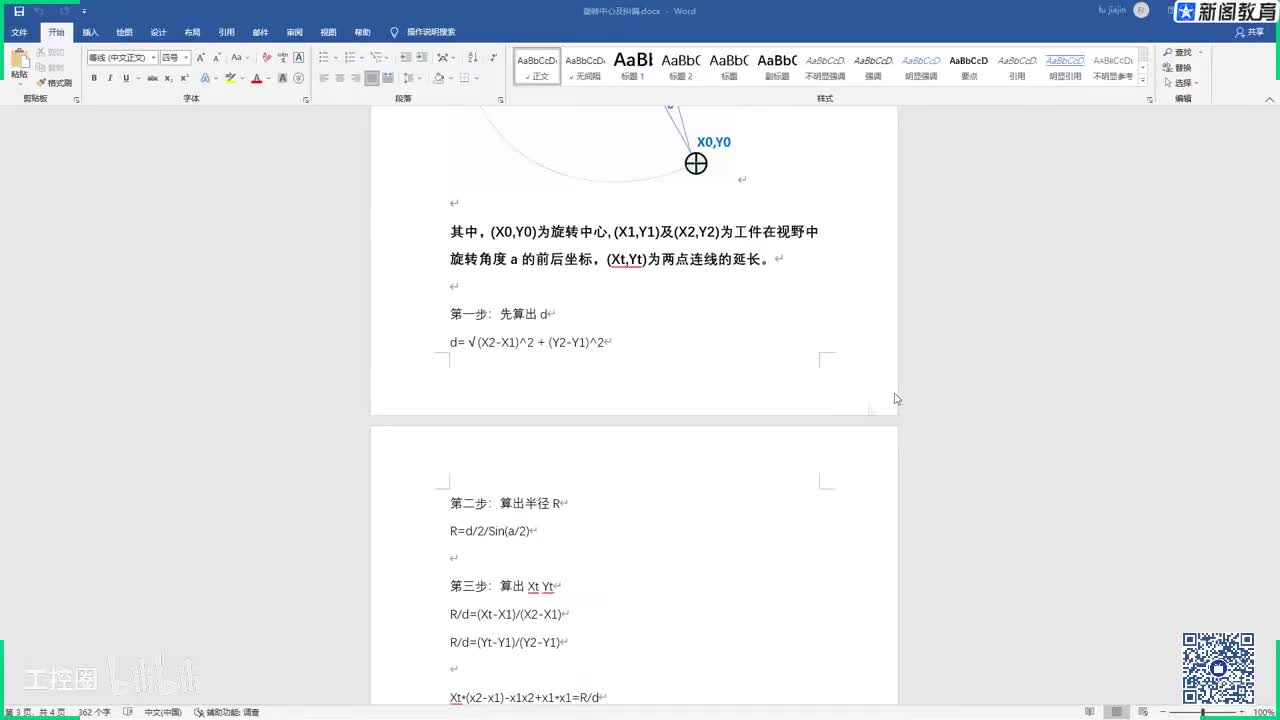This screenshot has height=720, width=1280.
Task: Click the word count (362 个字) in status bar
Action: point(94,712)
